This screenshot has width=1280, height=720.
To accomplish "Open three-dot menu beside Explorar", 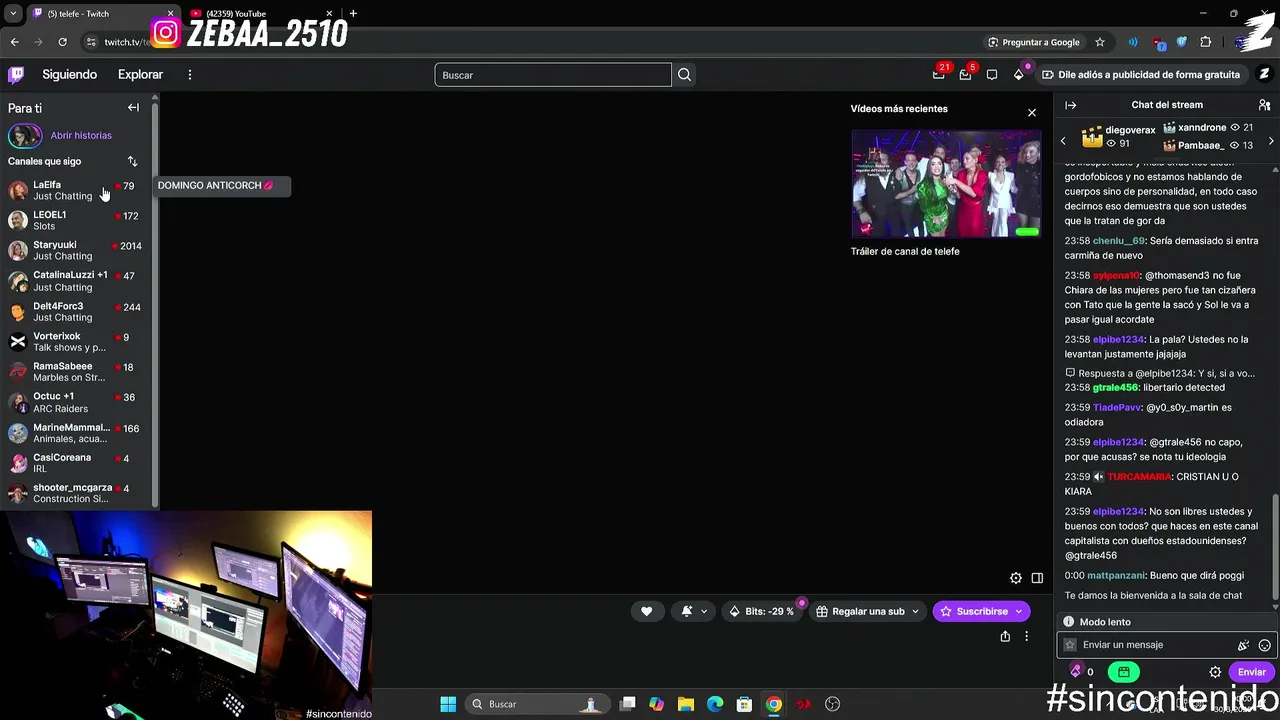I will (x=189, y=75).
